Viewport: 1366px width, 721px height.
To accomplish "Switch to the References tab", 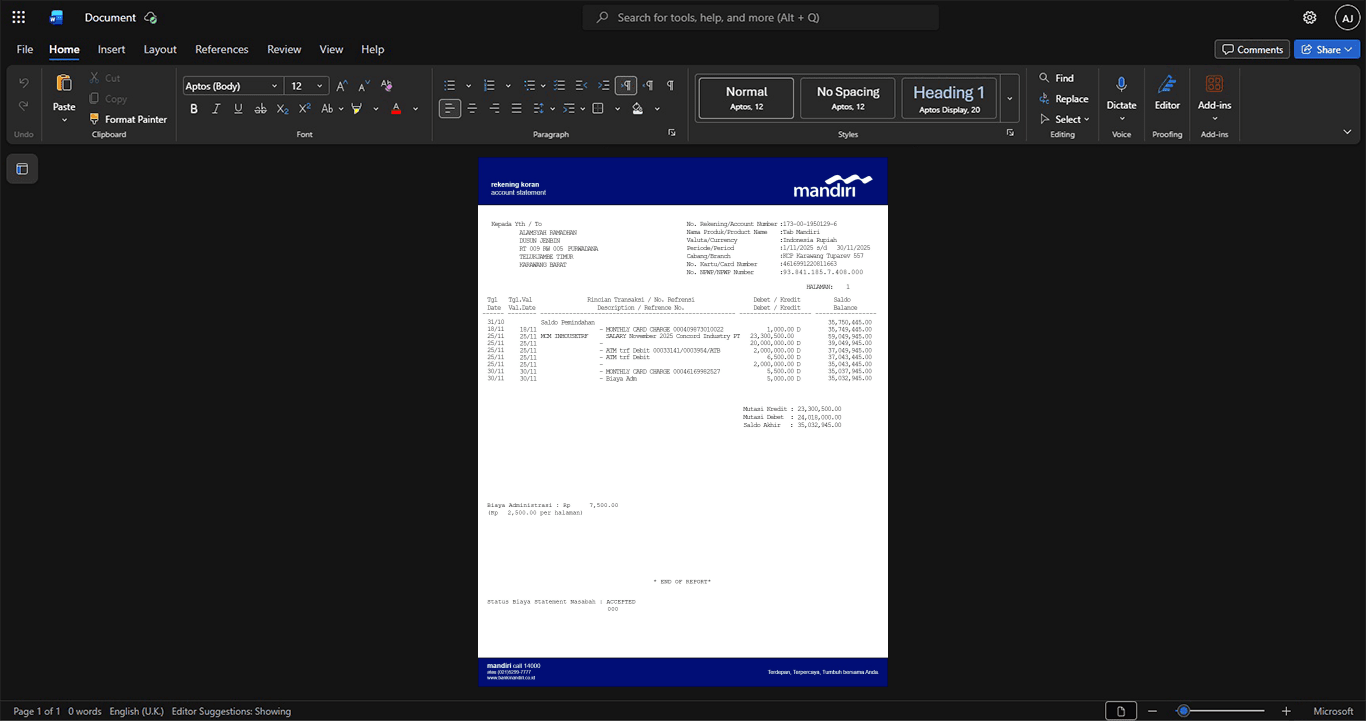I will 221,49.
